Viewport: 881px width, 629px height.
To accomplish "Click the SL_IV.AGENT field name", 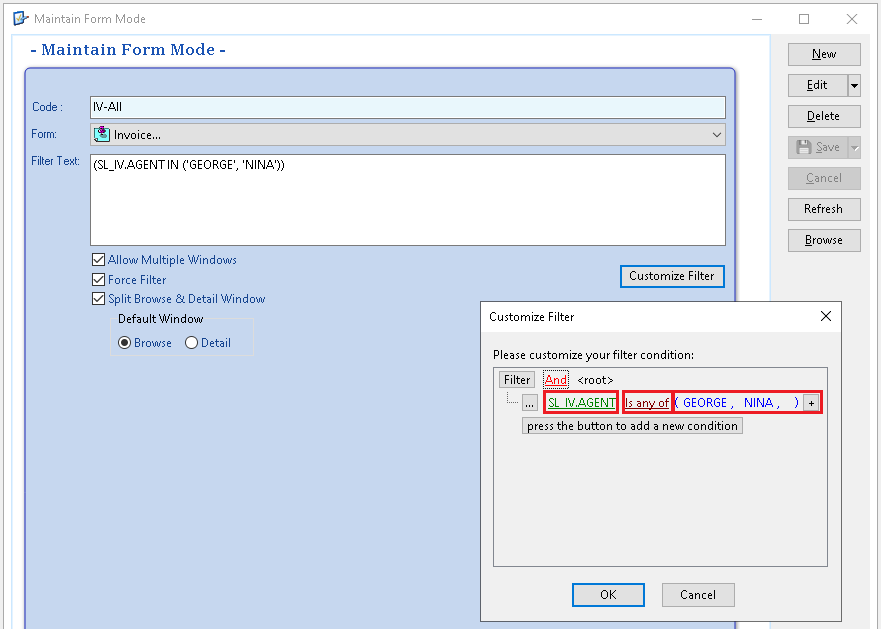I will coord(581,402).
